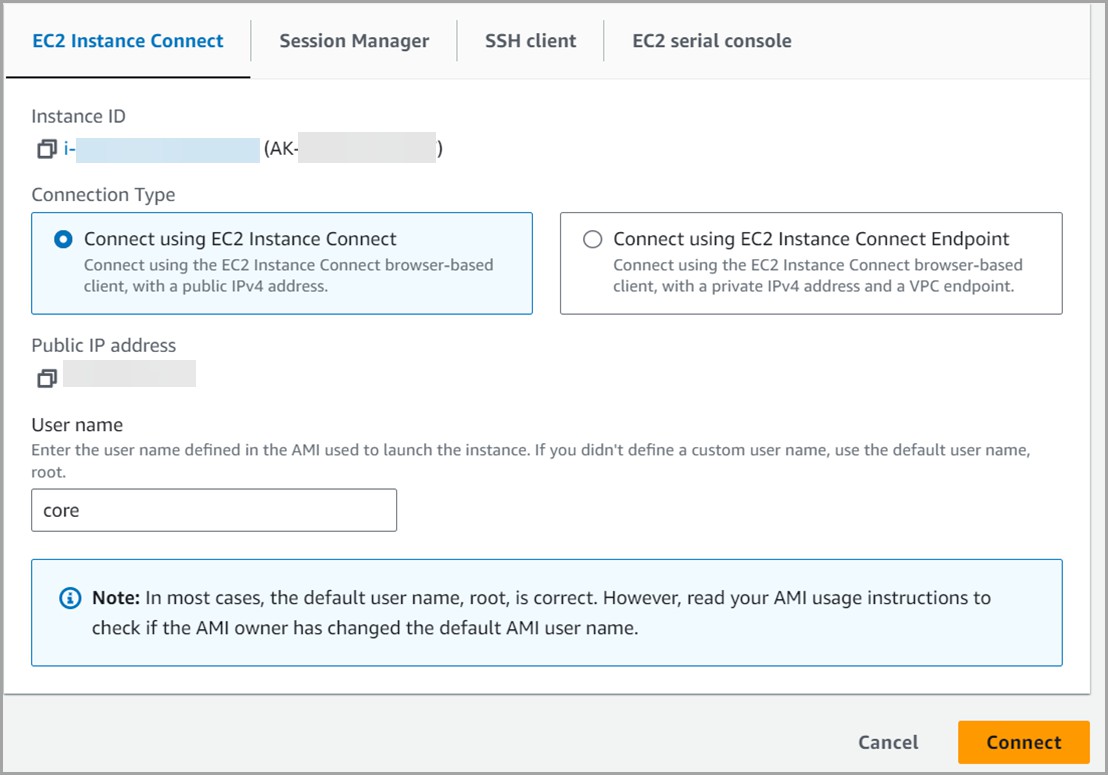
Task: Click the 'User name' label
Action: (77, 425)
